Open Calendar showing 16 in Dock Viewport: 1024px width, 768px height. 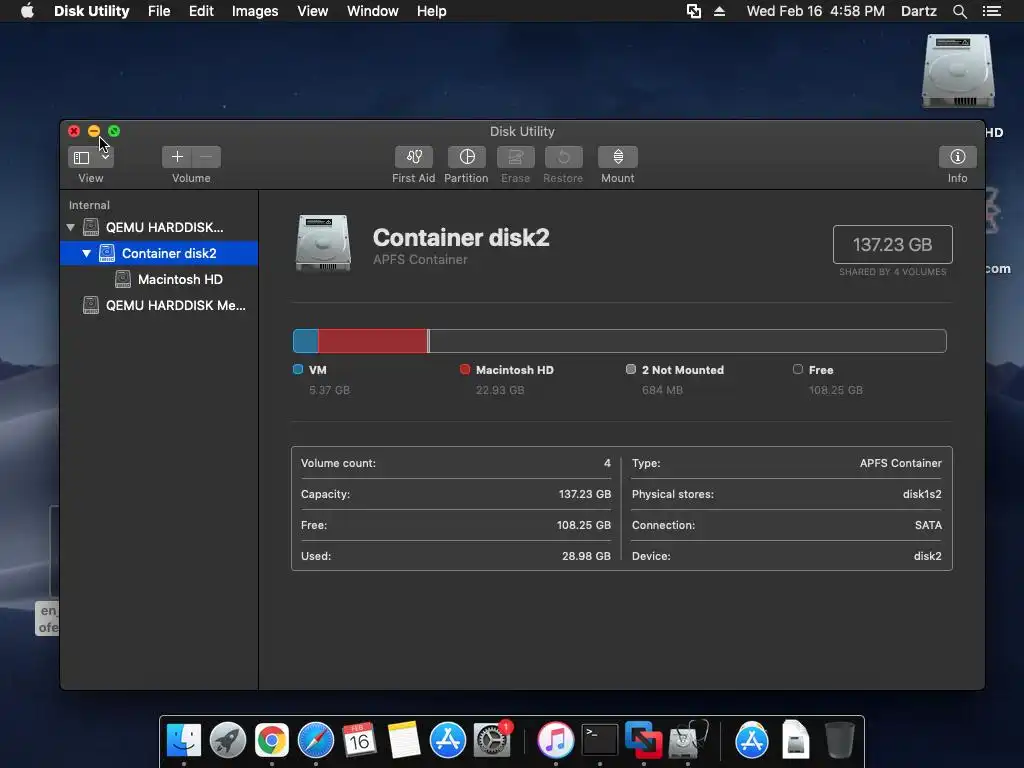[x=359, y=740]
